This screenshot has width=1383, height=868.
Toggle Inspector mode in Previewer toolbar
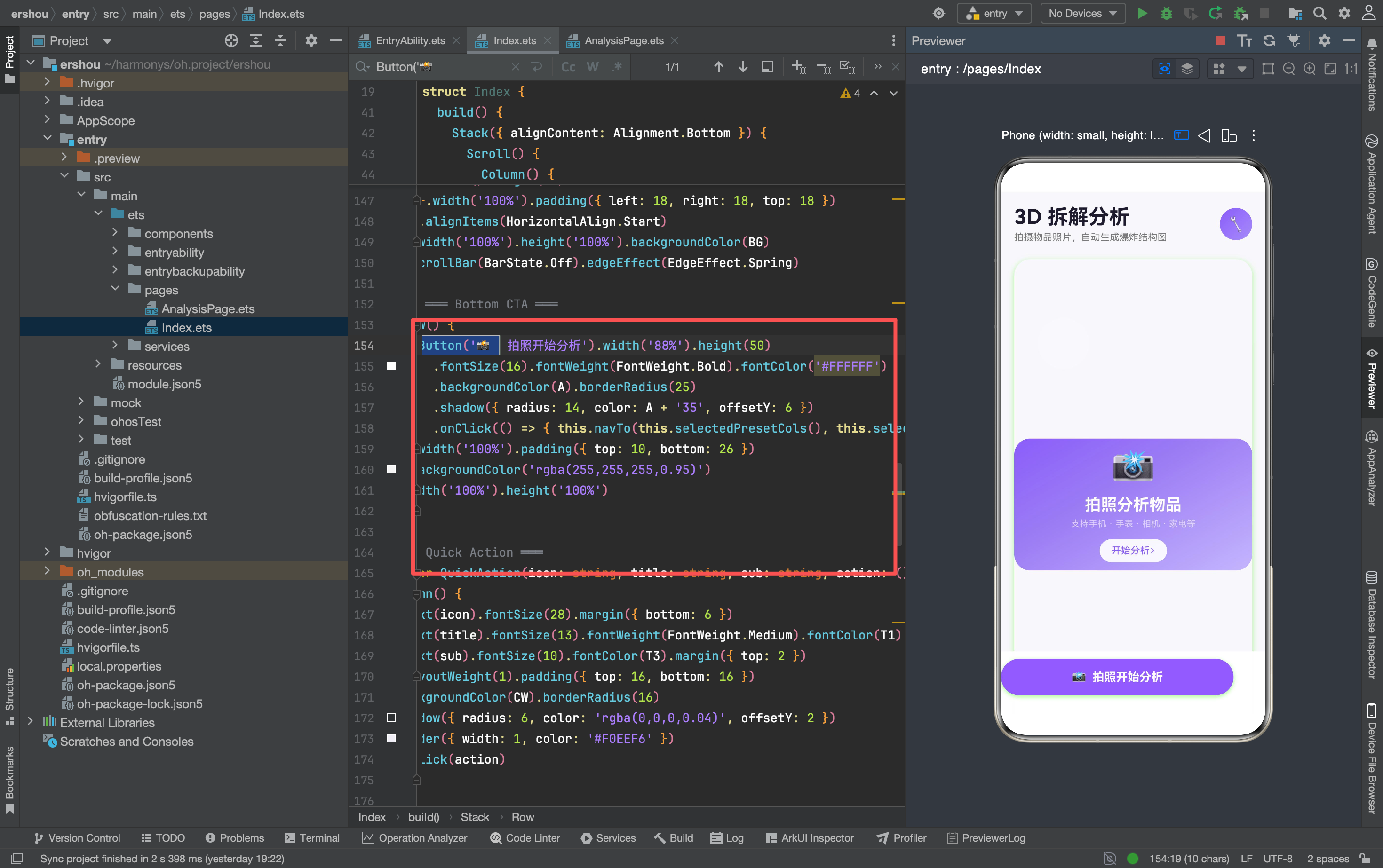pos(1164,69)
